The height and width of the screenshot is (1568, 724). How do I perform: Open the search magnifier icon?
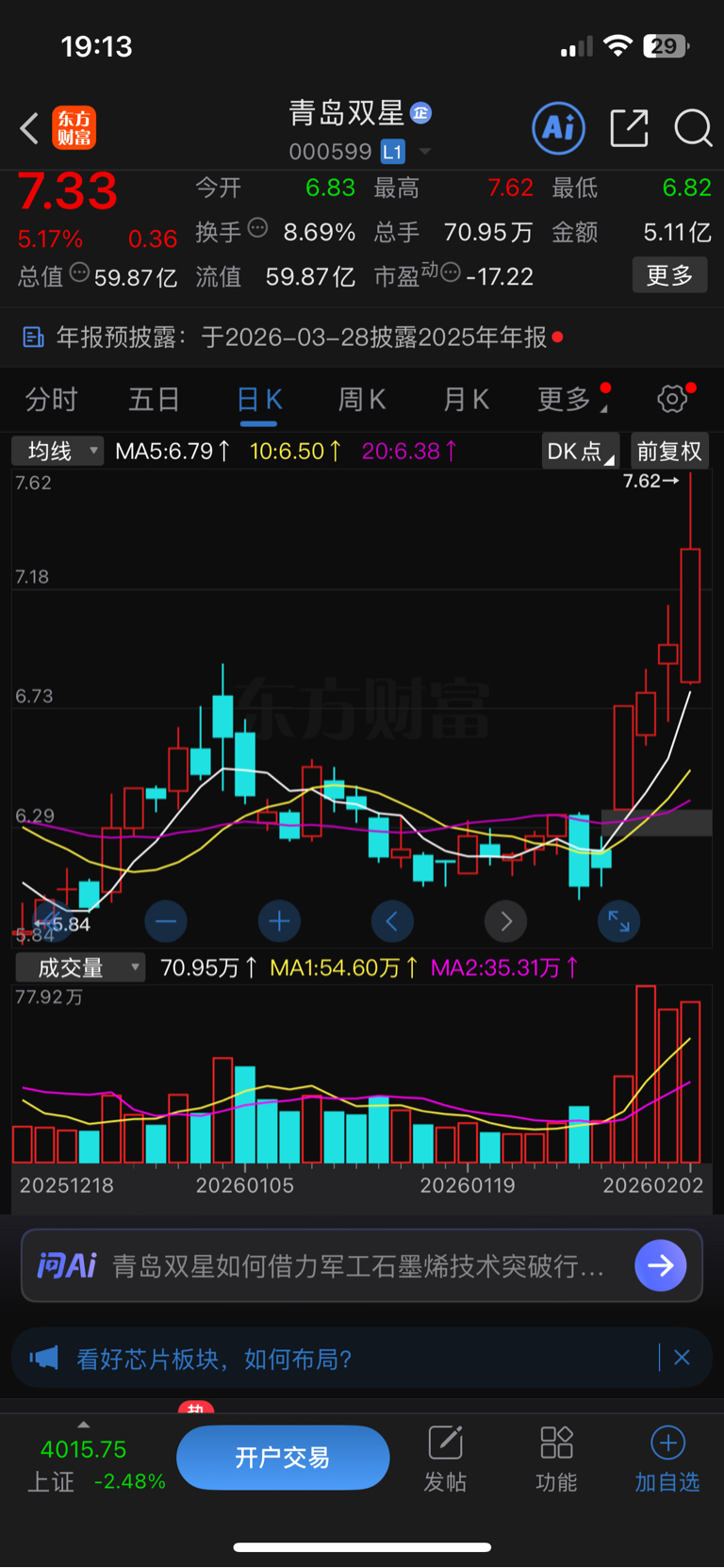point(693,127)
